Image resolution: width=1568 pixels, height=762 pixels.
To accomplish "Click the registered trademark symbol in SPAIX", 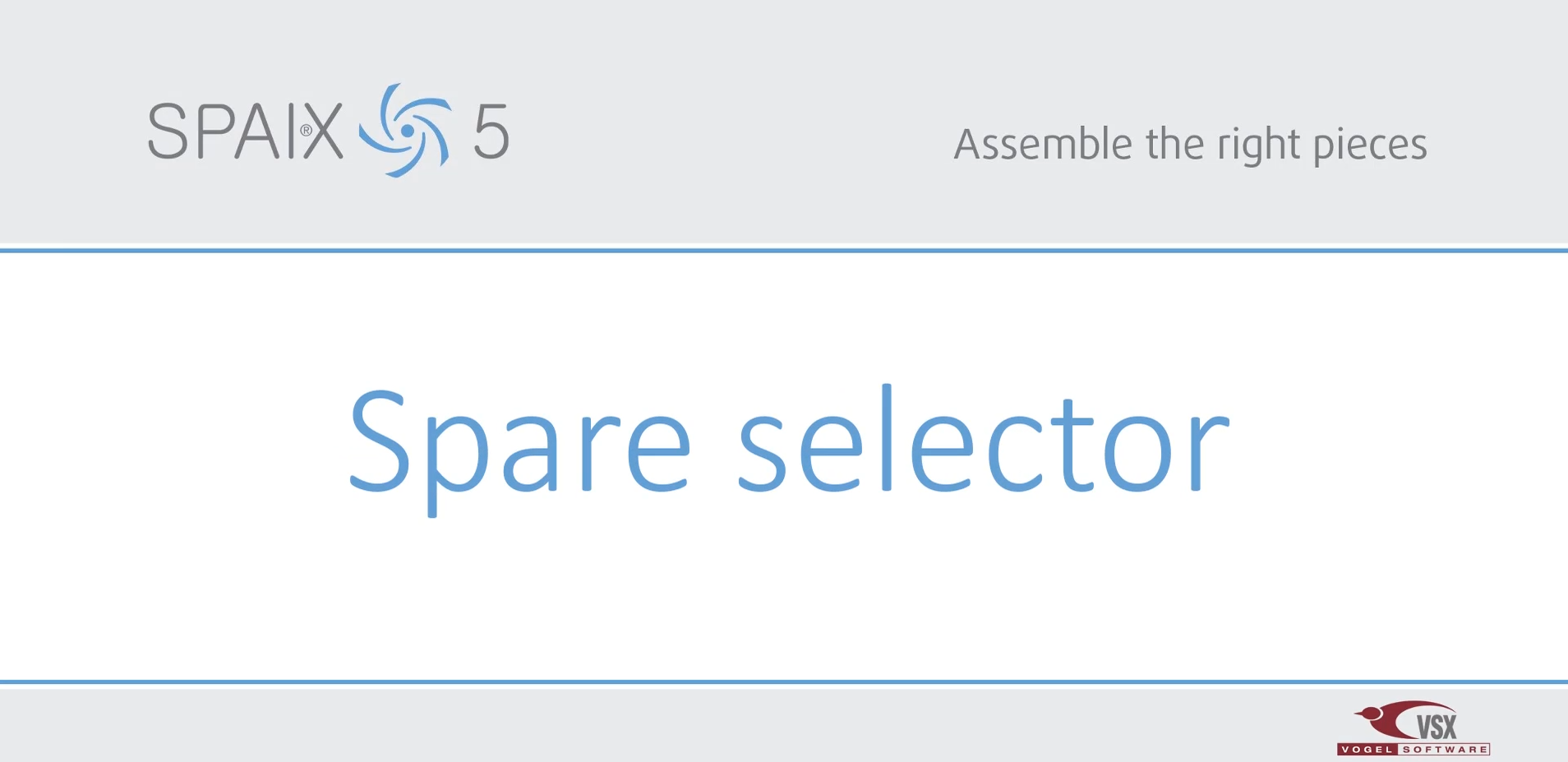I will click(x=306, y=130).
